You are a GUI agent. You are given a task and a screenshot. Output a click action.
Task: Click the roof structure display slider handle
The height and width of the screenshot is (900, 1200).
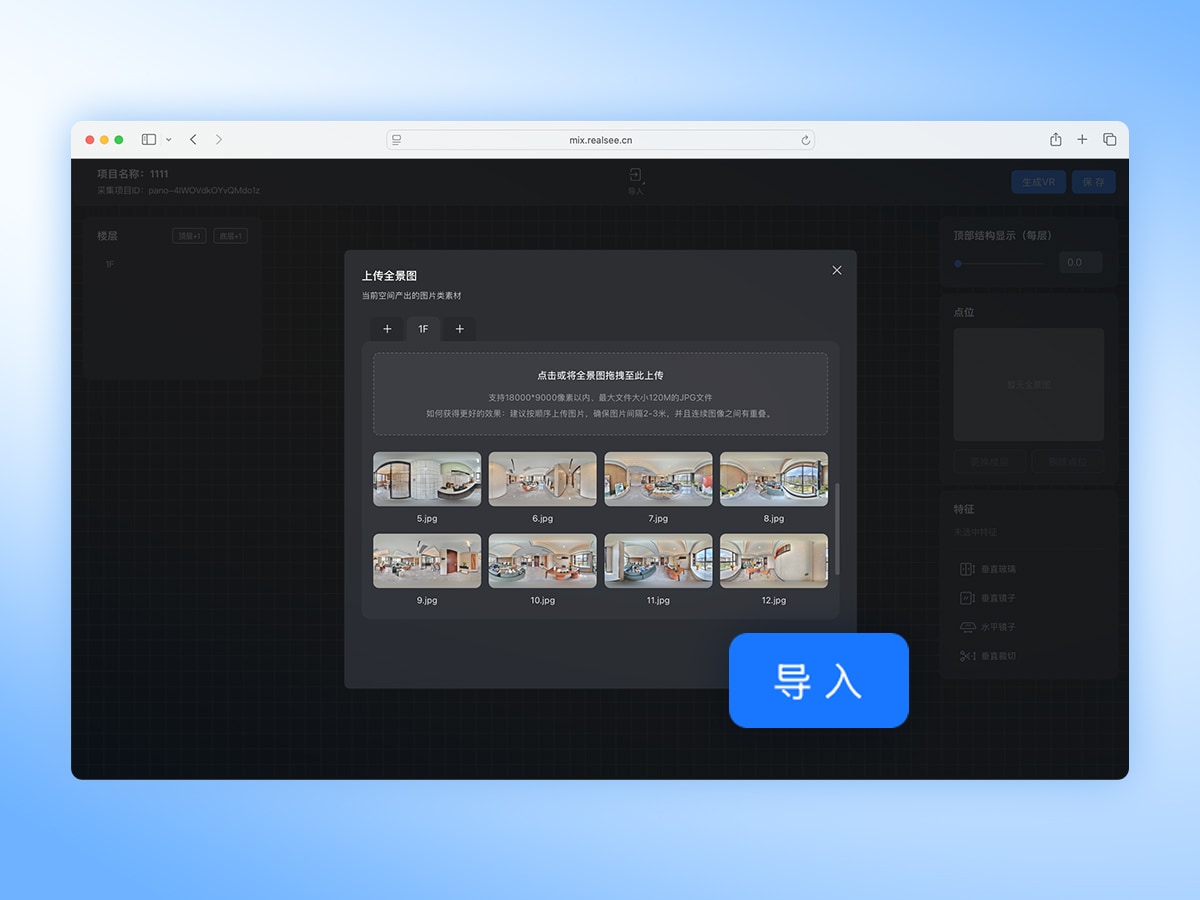click(958, 263)
